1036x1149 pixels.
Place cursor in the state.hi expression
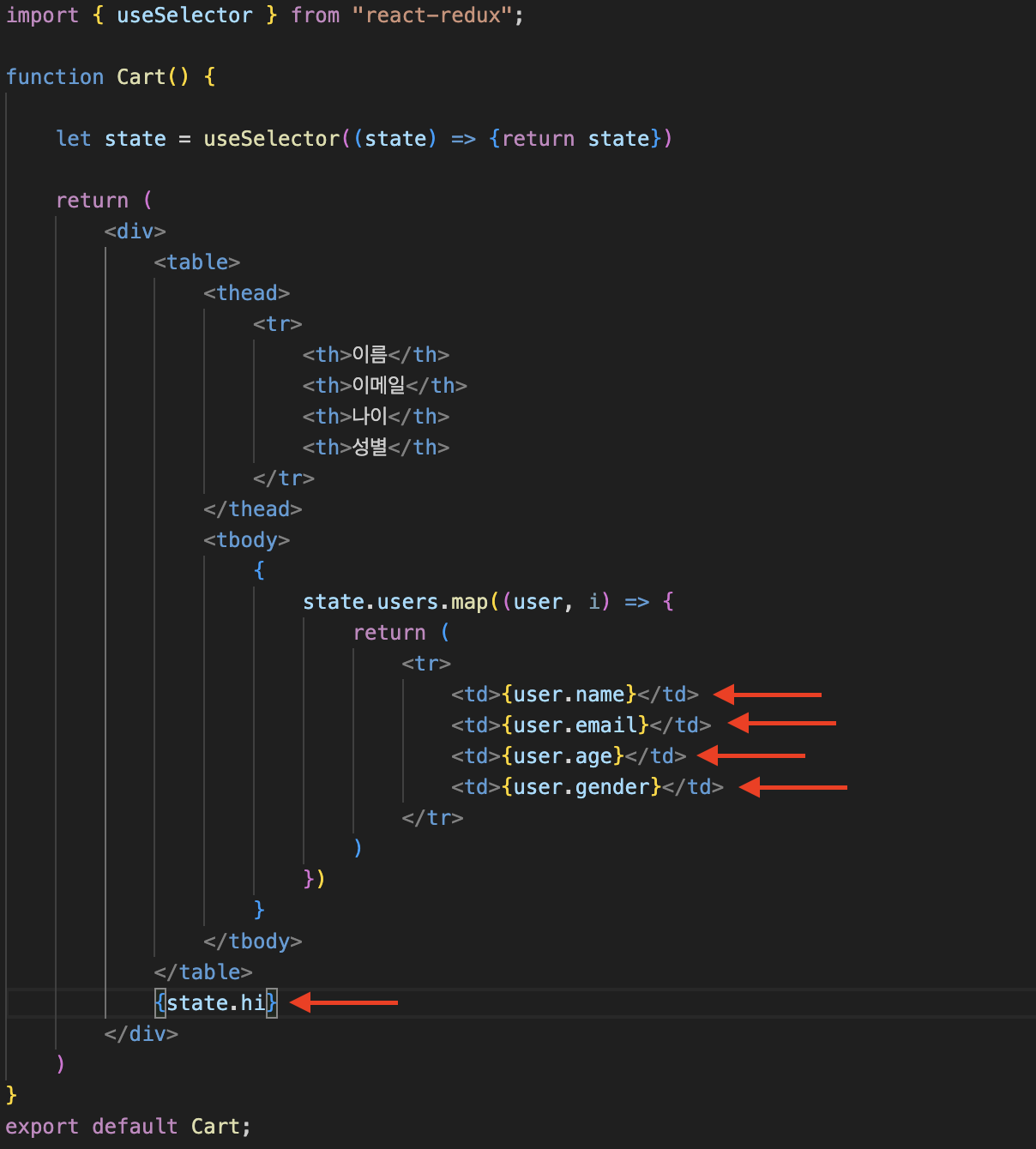click(x=216, y=1003)
